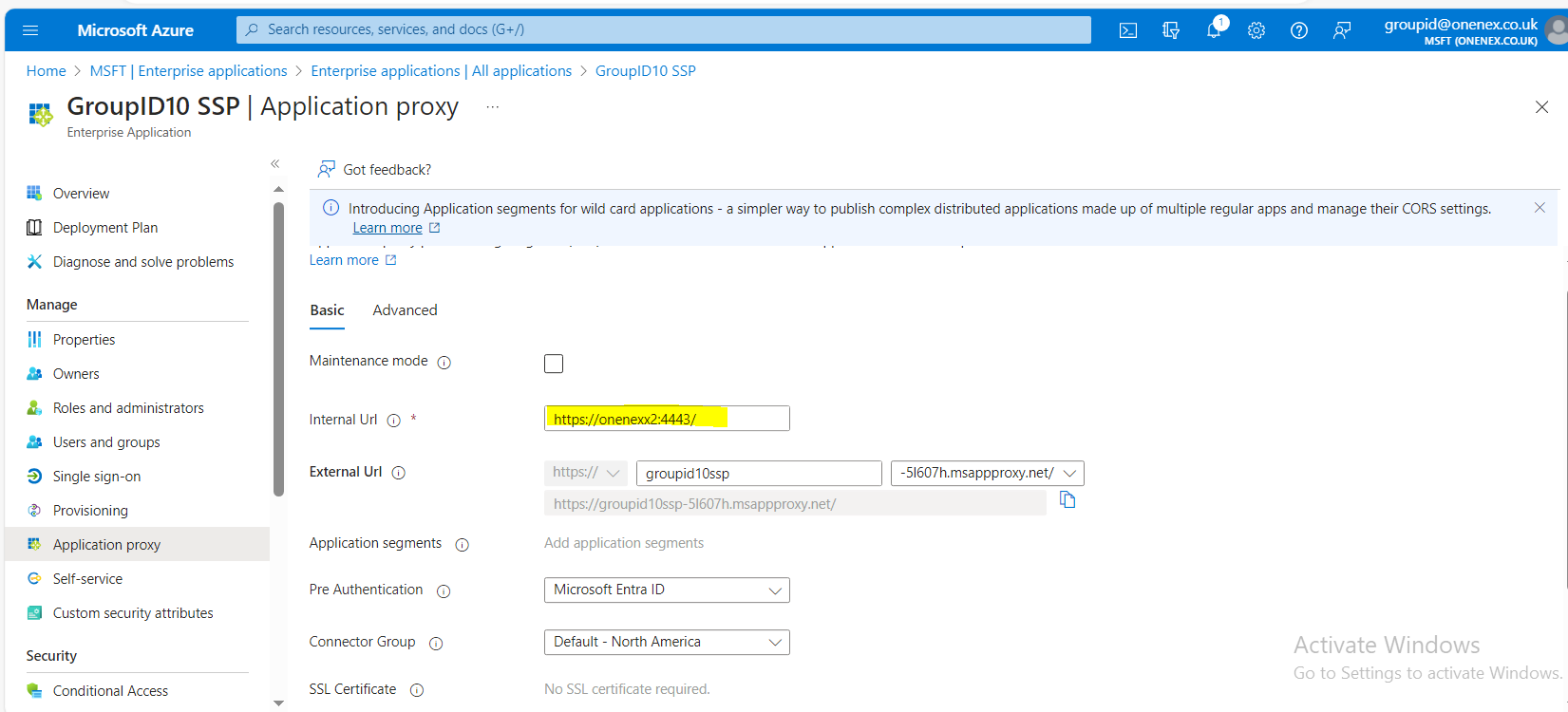
Task: Show info tooltip for Application segments
Action: pos(462,545)
